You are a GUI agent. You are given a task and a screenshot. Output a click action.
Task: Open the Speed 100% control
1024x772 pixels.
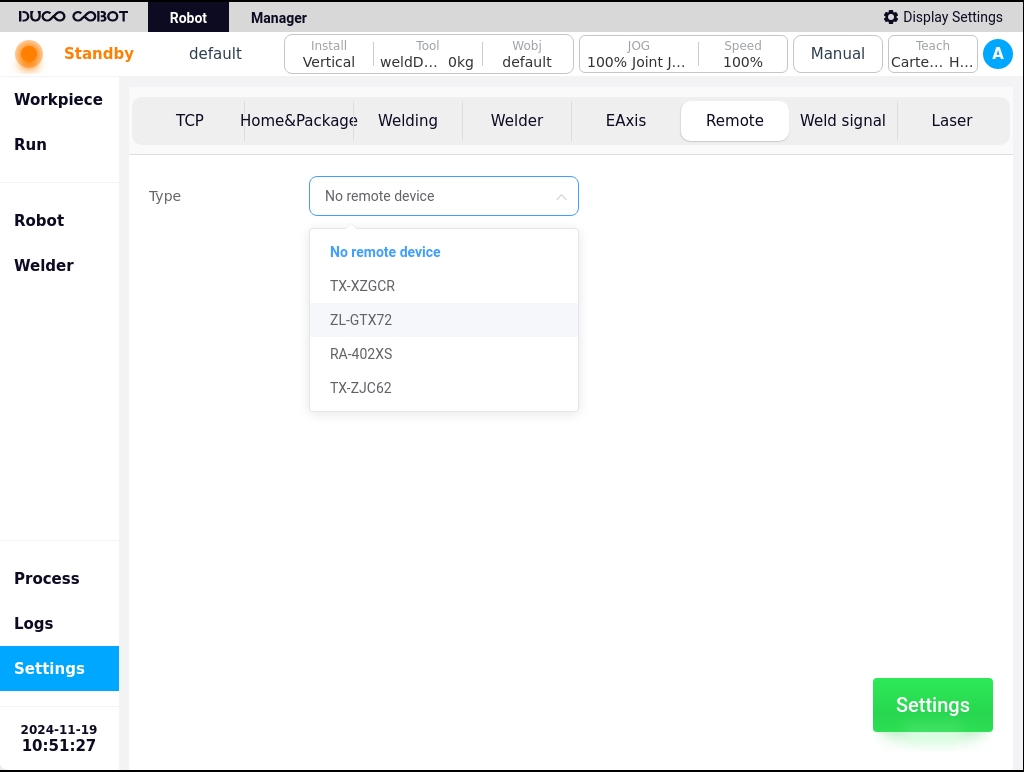click(743, 54)
